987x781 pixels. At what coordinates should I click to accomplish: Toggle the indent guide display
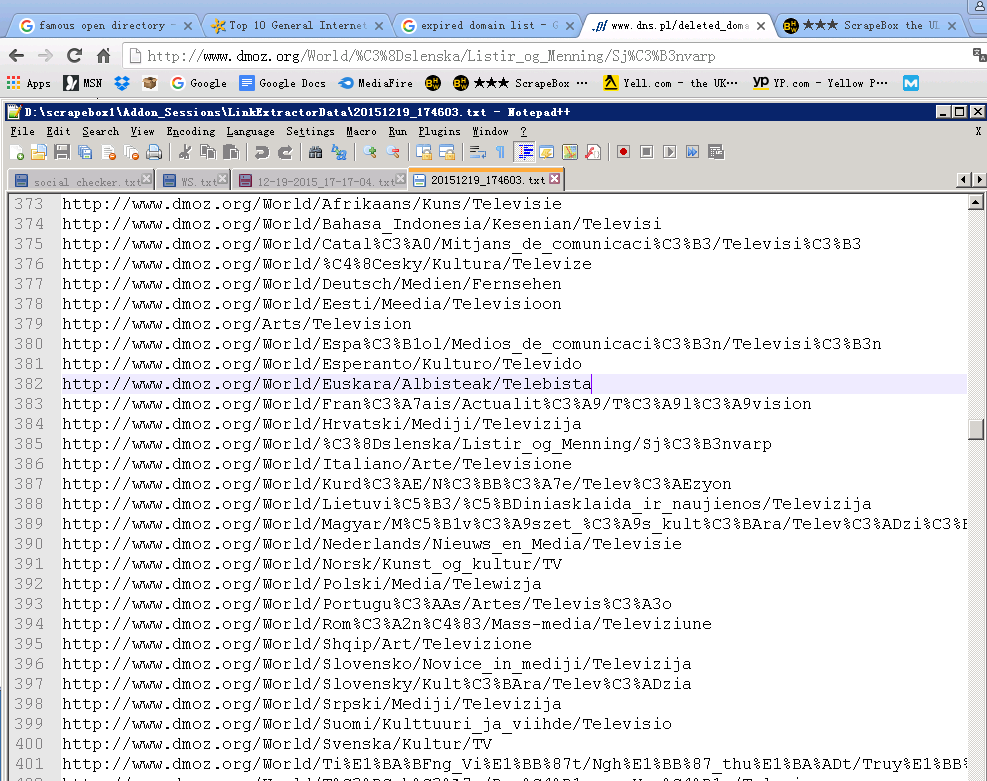[524, 152]
